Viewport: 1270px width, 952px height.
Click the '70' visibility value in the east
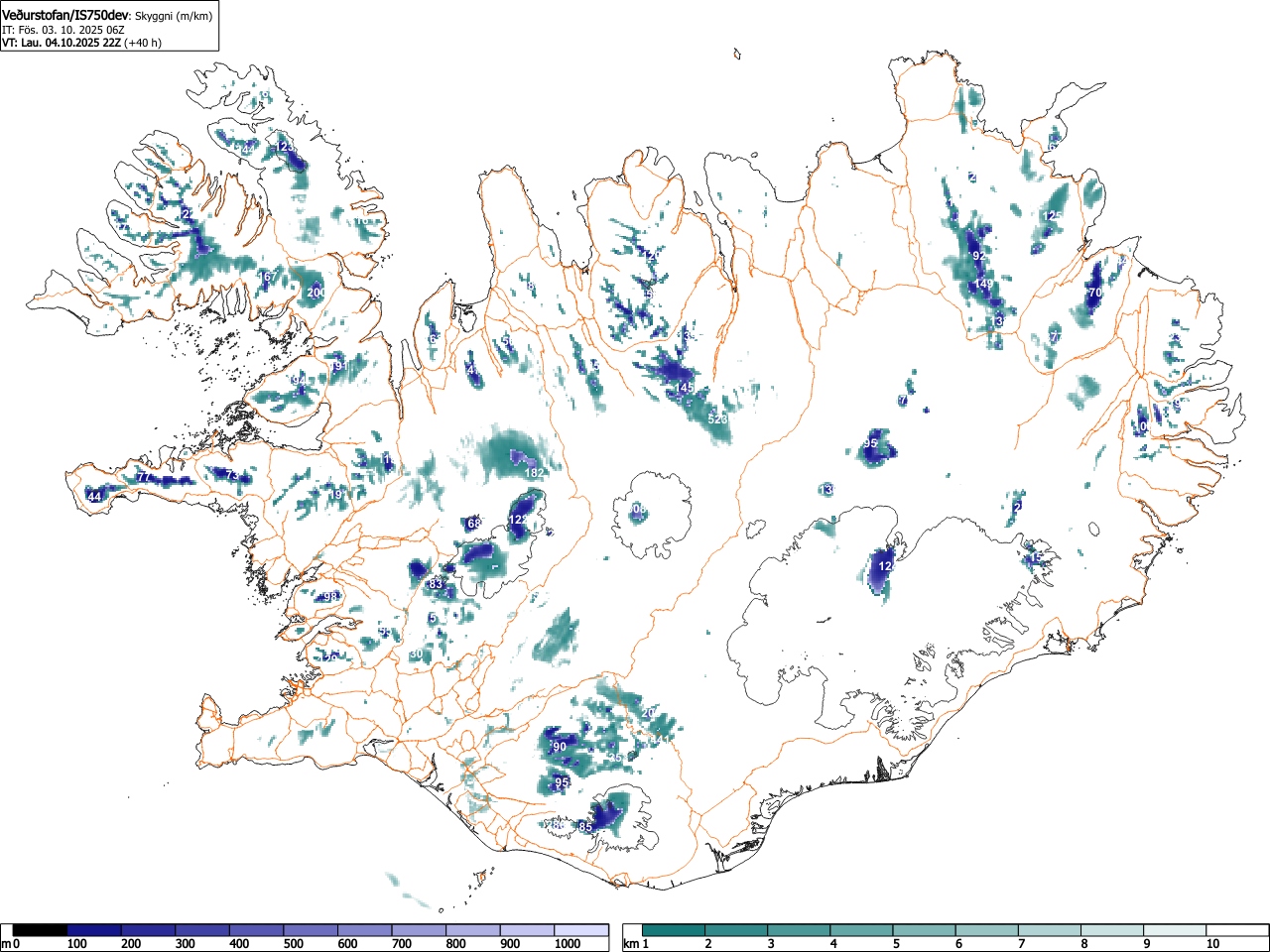pos(1095,294)
